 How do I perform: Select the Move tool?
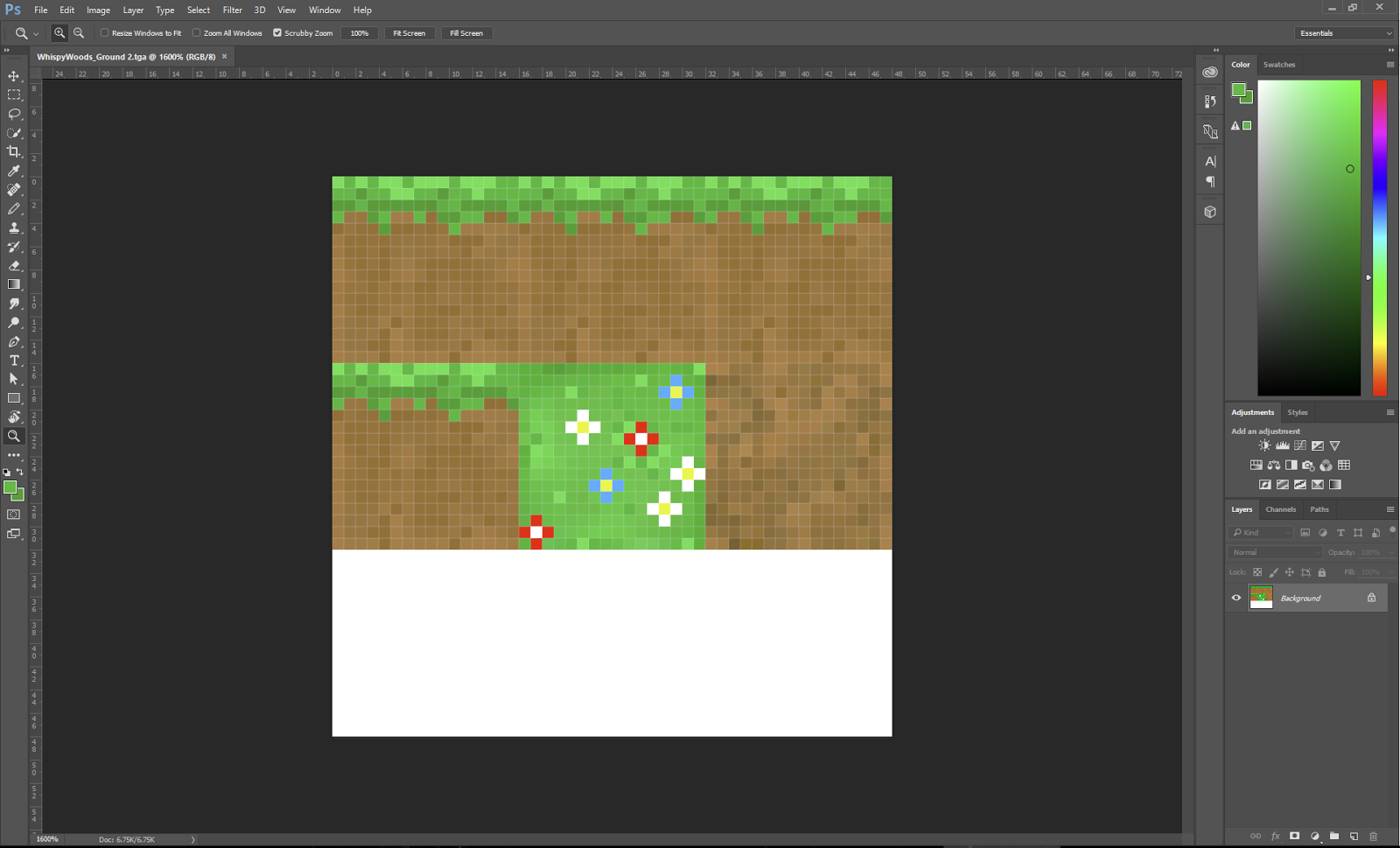click(14, 76)
